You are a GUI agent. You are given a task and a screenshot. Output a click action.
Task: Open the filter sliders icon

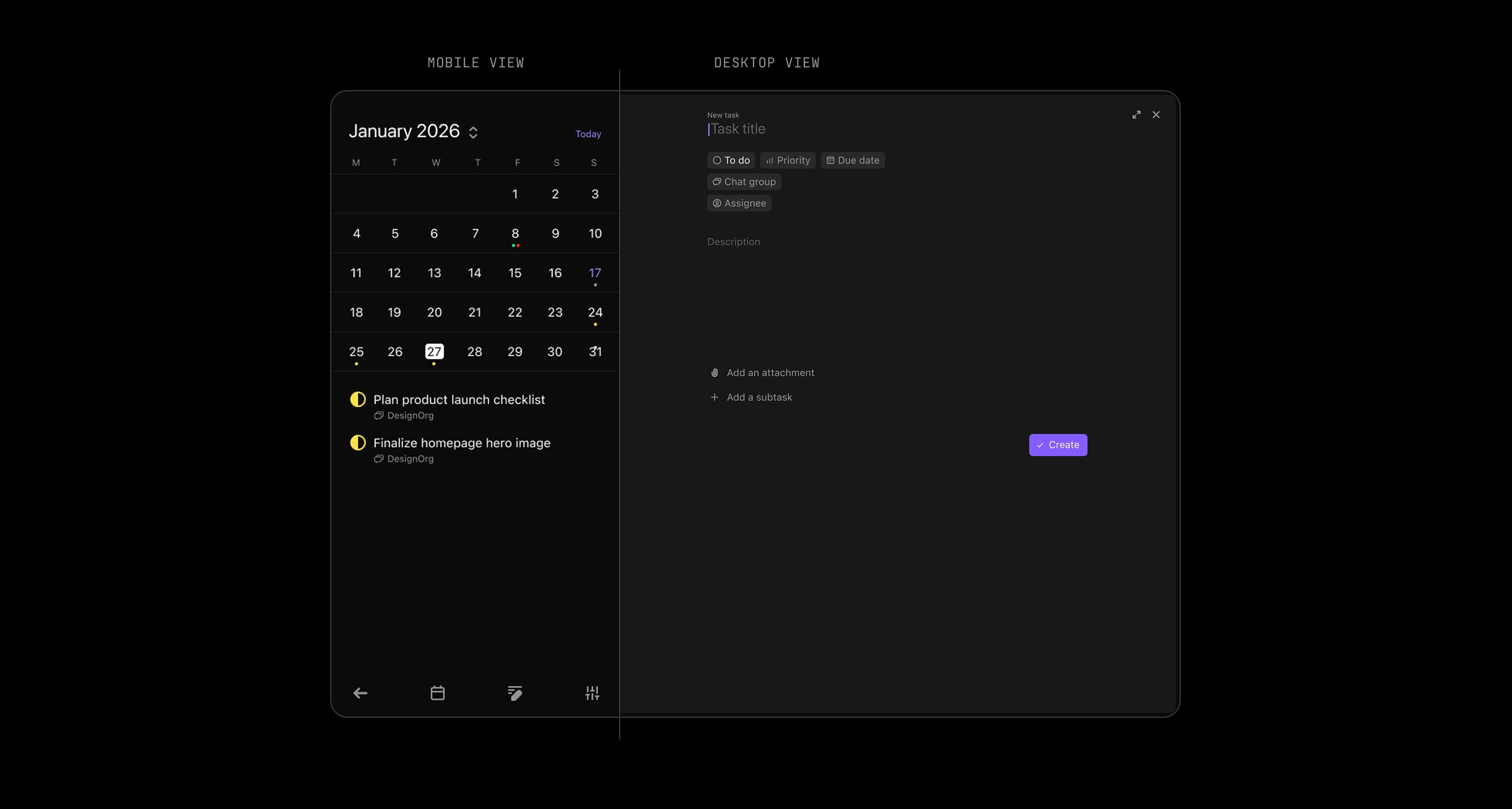click(x=592, y=693)
